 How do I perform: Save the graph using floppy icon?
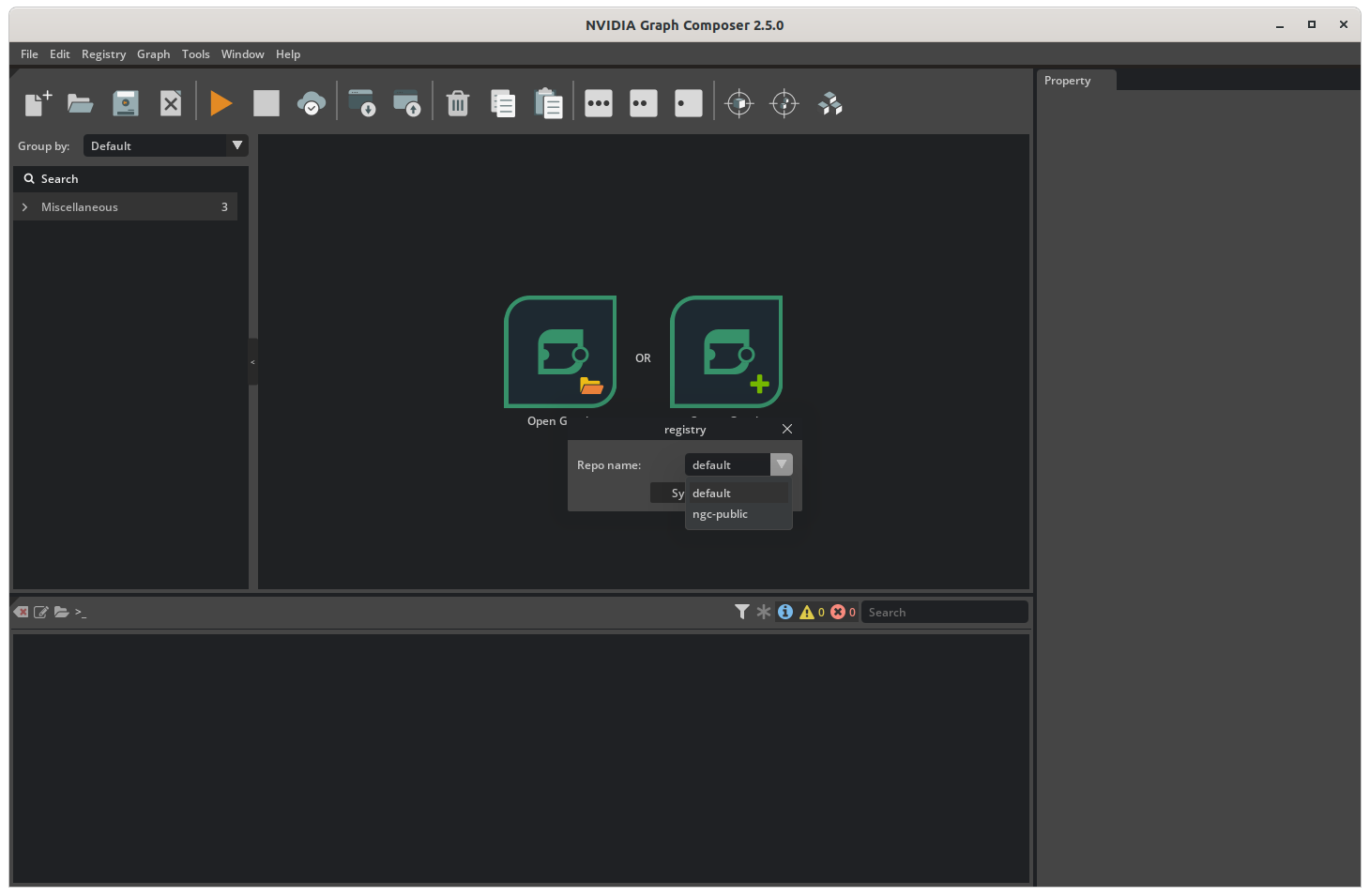click(126, 103)
